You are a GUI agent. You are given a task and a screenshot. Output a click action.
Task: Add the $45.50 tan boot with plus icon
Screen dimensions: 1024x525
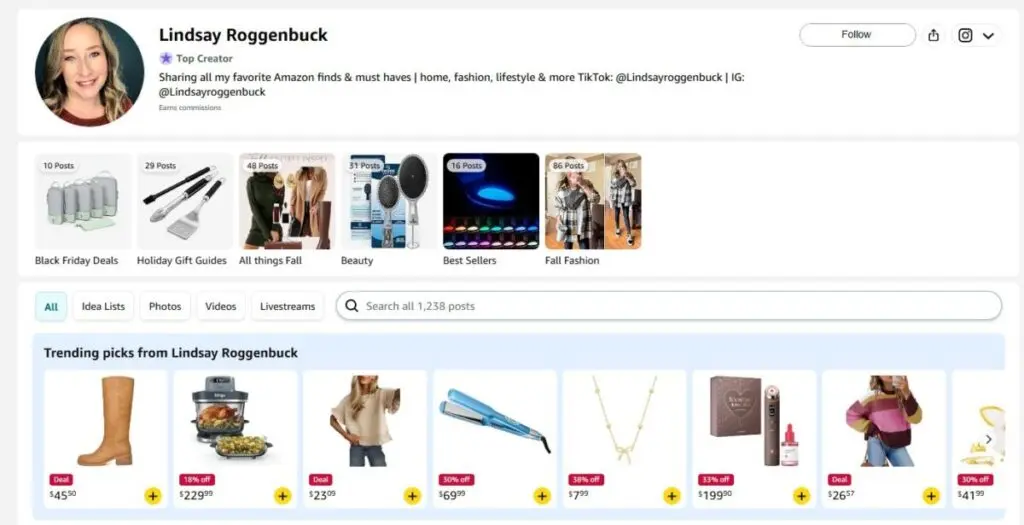[x=152, y=496]
